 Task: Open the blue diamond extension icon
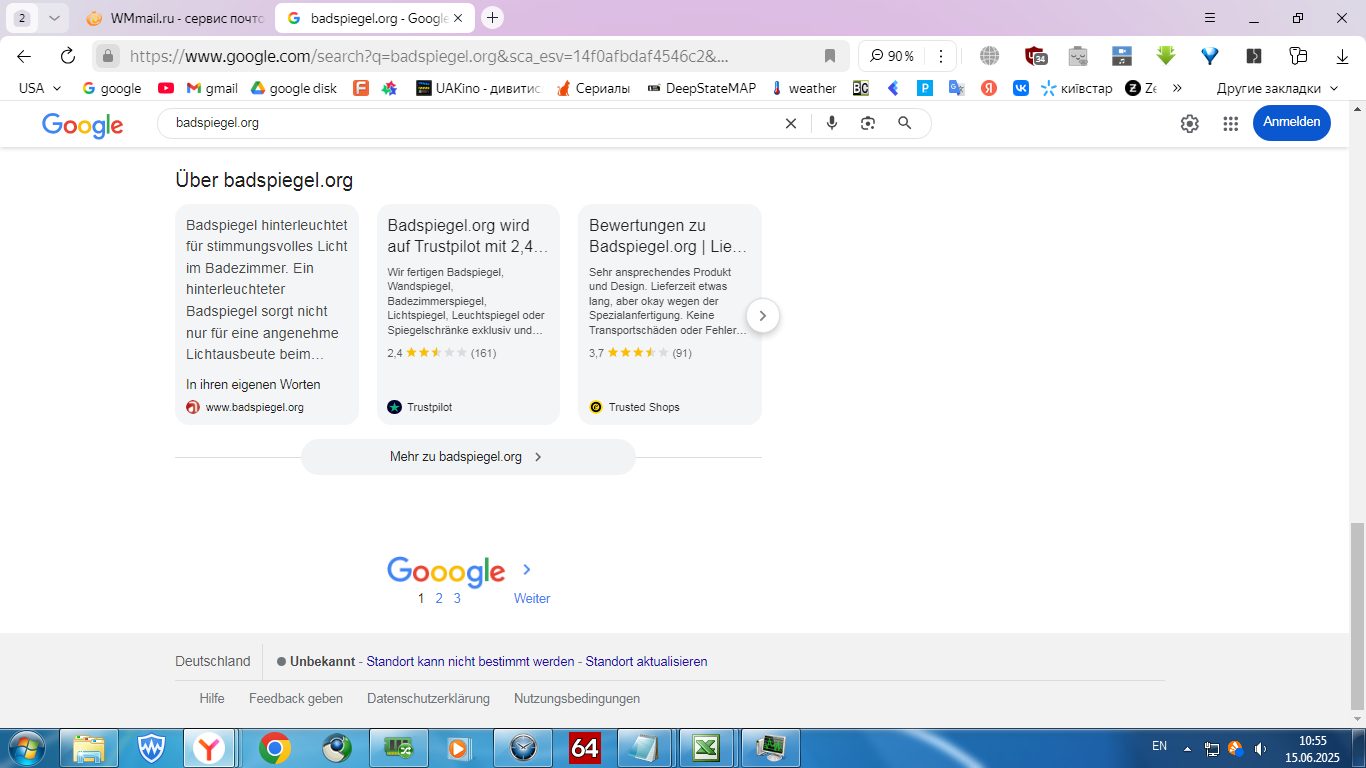tap(1210, 56)
